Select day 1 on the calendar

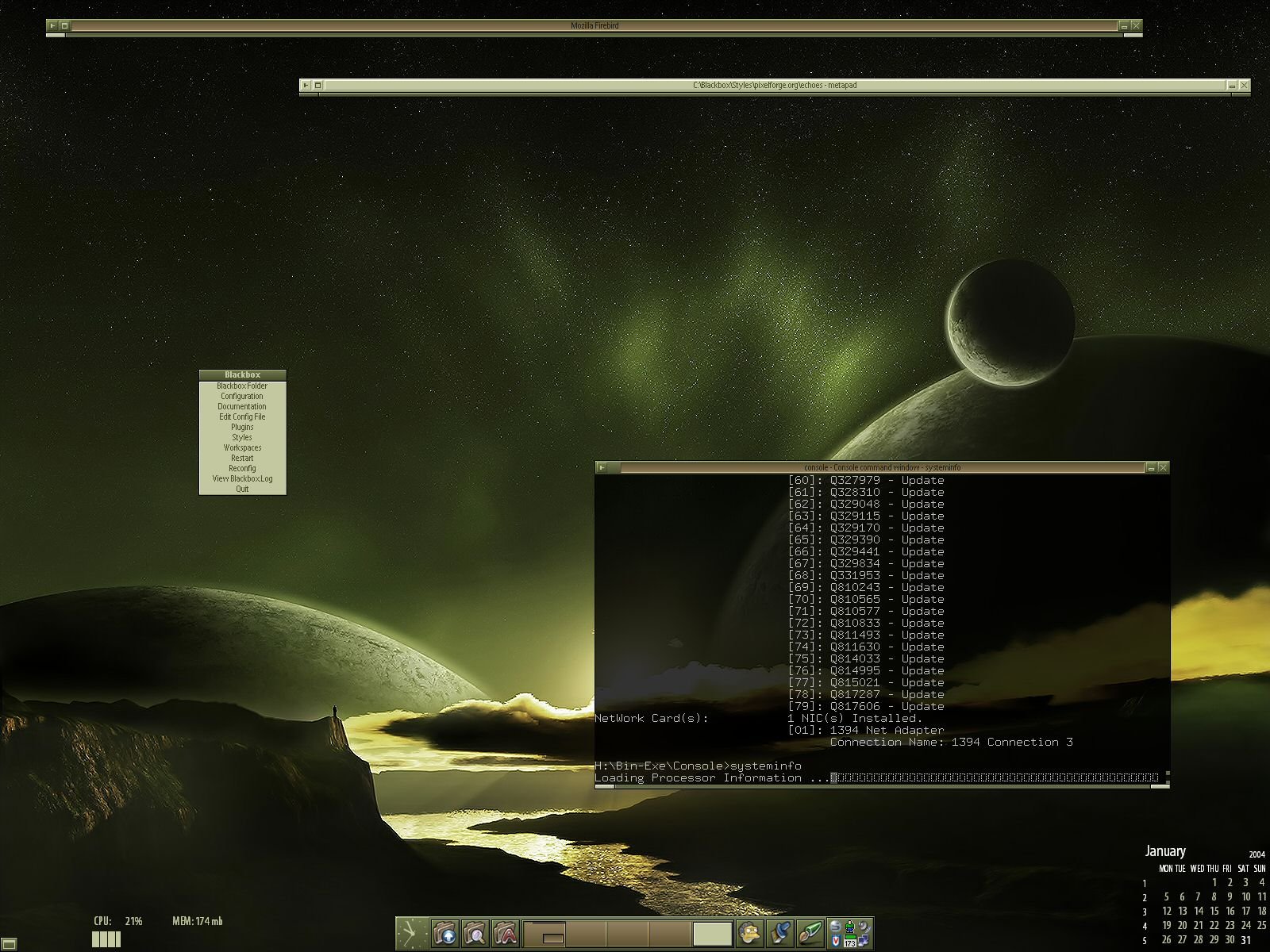pyautogui.click(x=1214, y=882)
